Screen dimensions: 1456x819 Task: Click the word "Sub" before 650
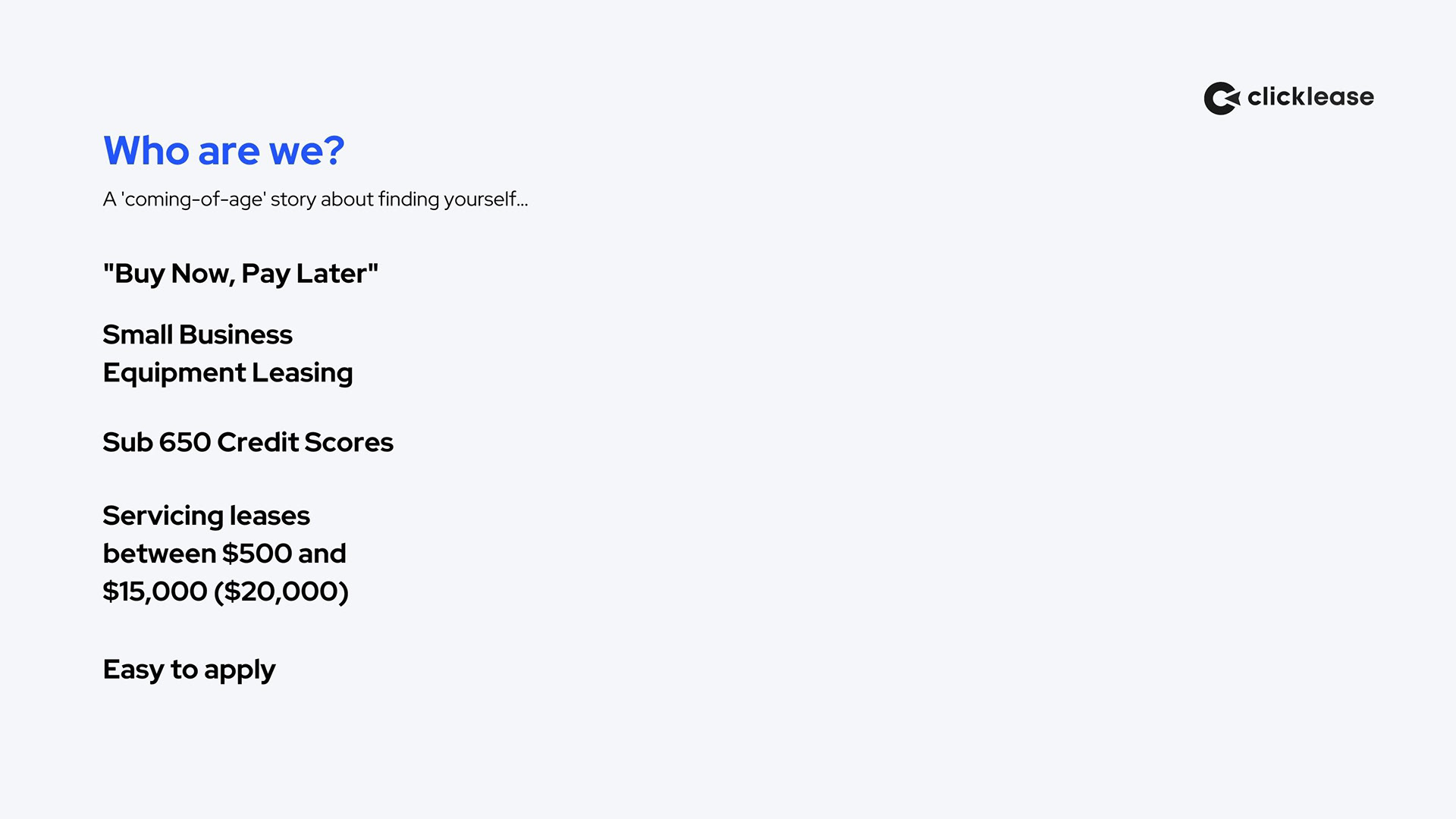127,442
